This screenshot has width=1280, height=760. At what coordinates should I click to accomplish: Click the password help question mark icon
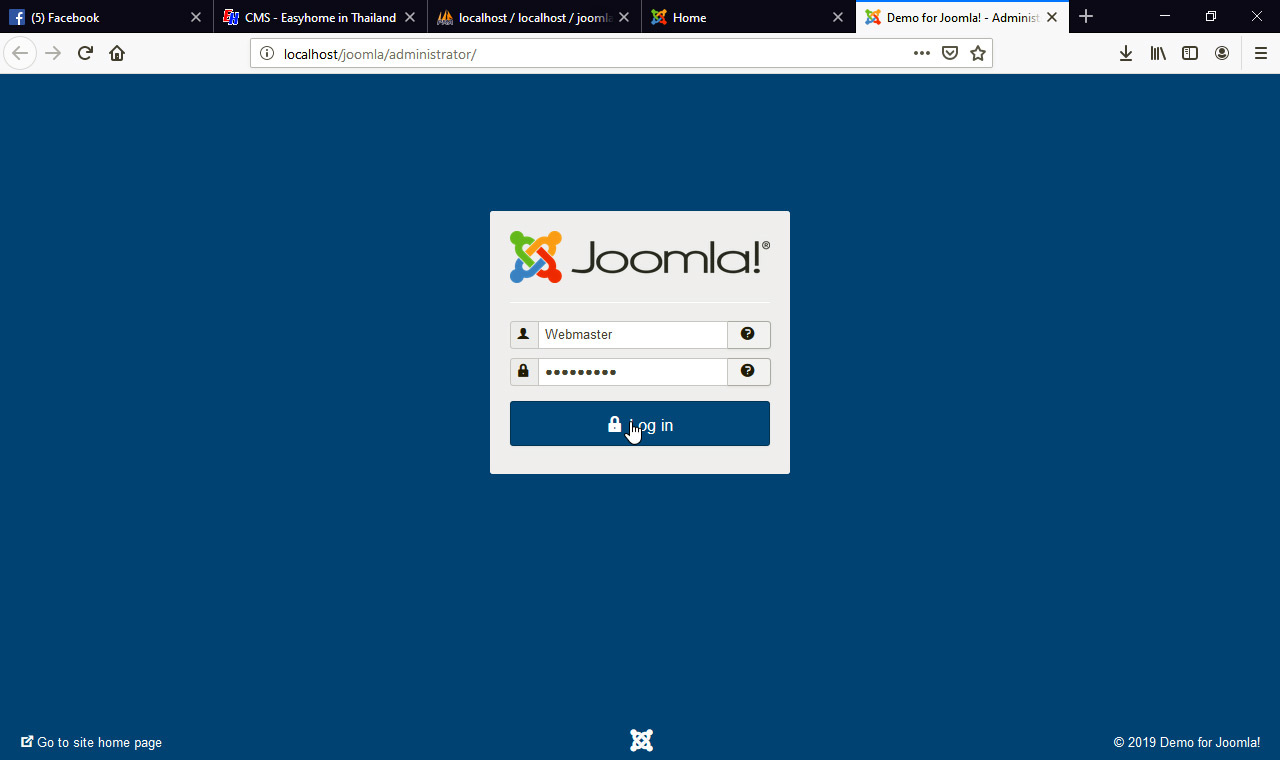pos(748,371)
